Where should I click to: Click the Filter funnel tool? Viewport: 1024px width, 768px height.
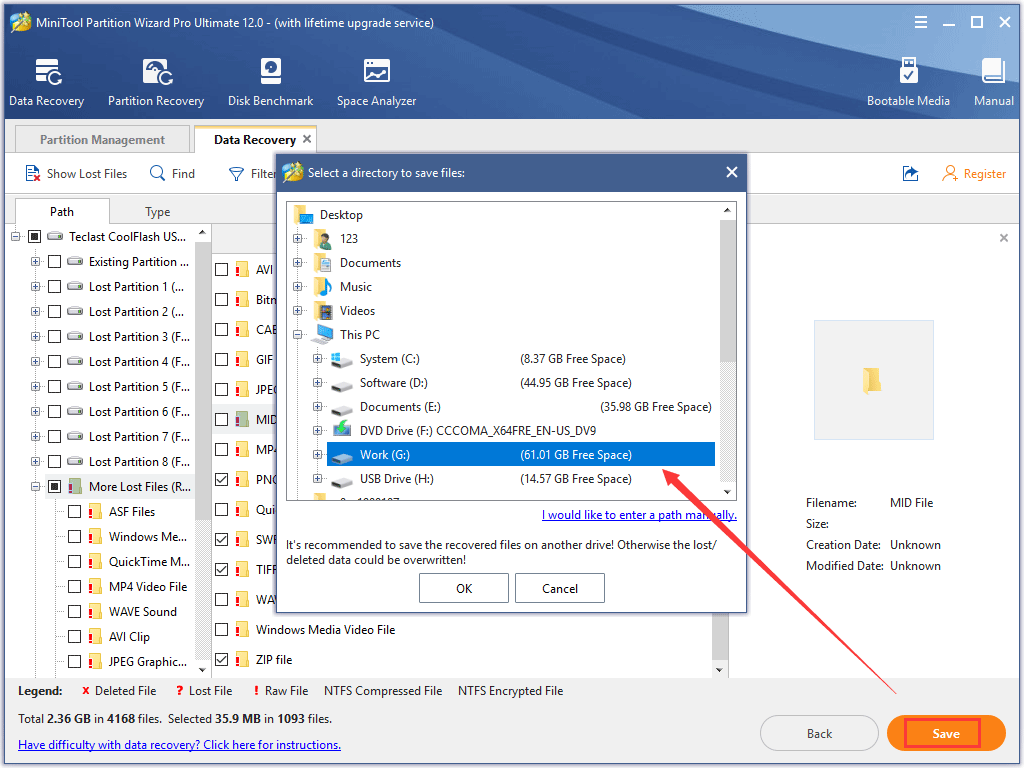tap(236, 174)
